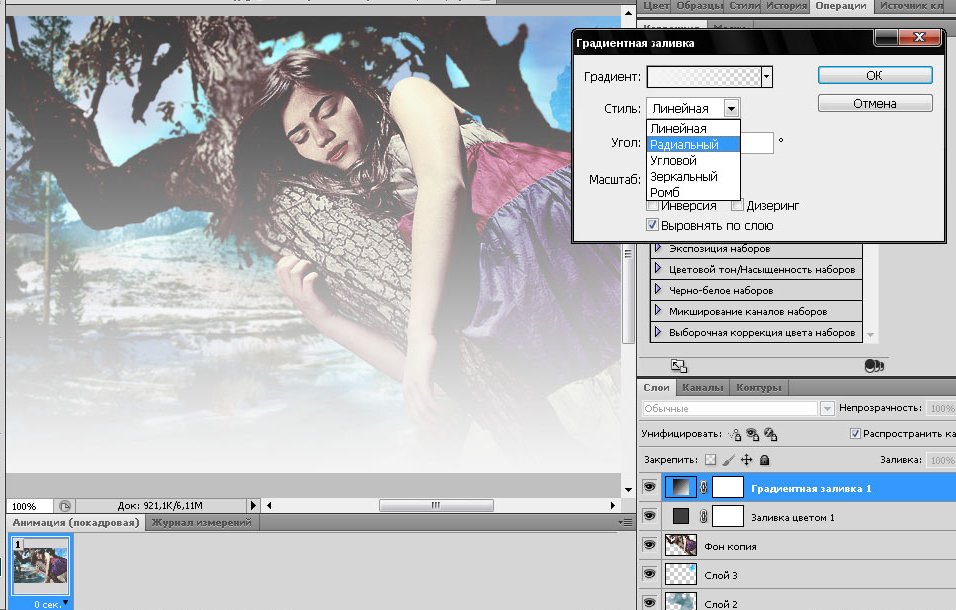
Task: Click the horizontal scrollbar left arrow
Action: [x=269, y=505]
